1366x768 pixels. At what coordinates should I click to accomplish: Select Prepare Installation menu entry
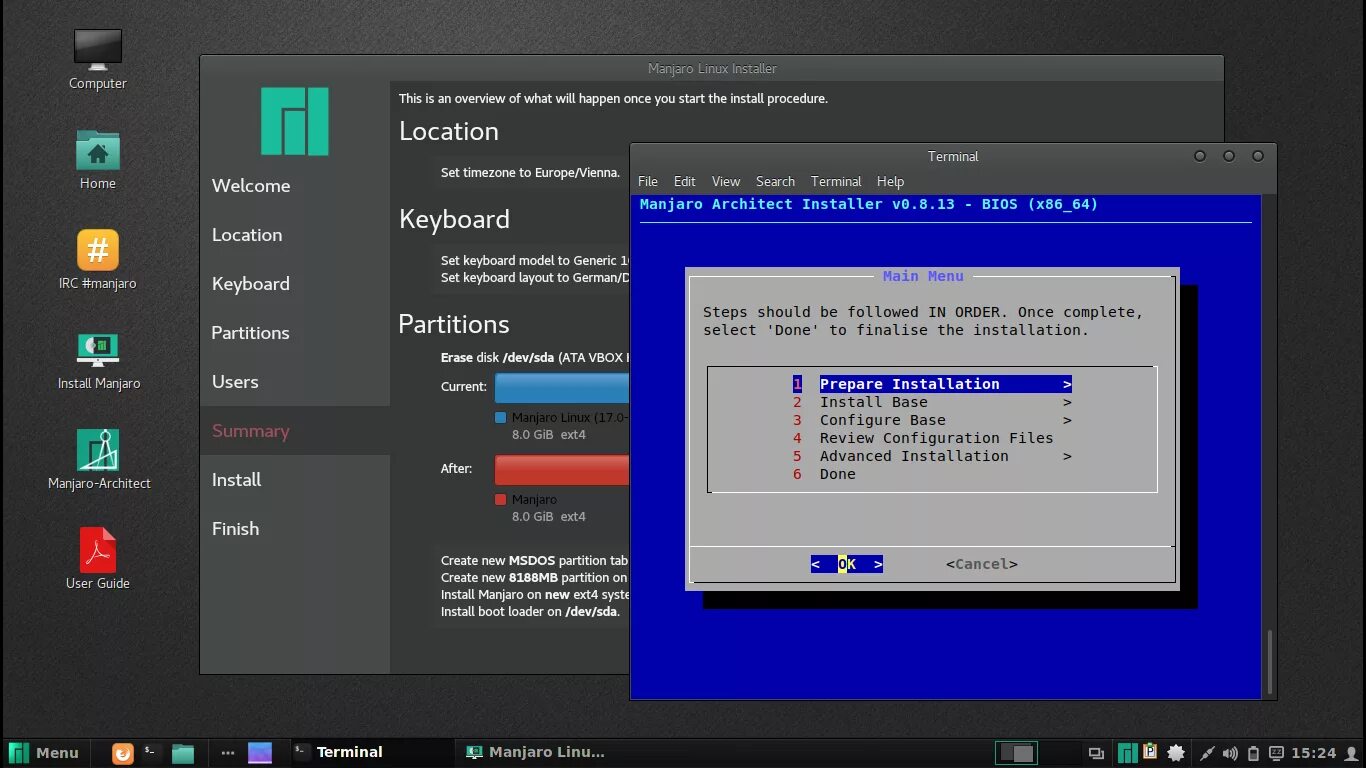click(x=932, y=384)
